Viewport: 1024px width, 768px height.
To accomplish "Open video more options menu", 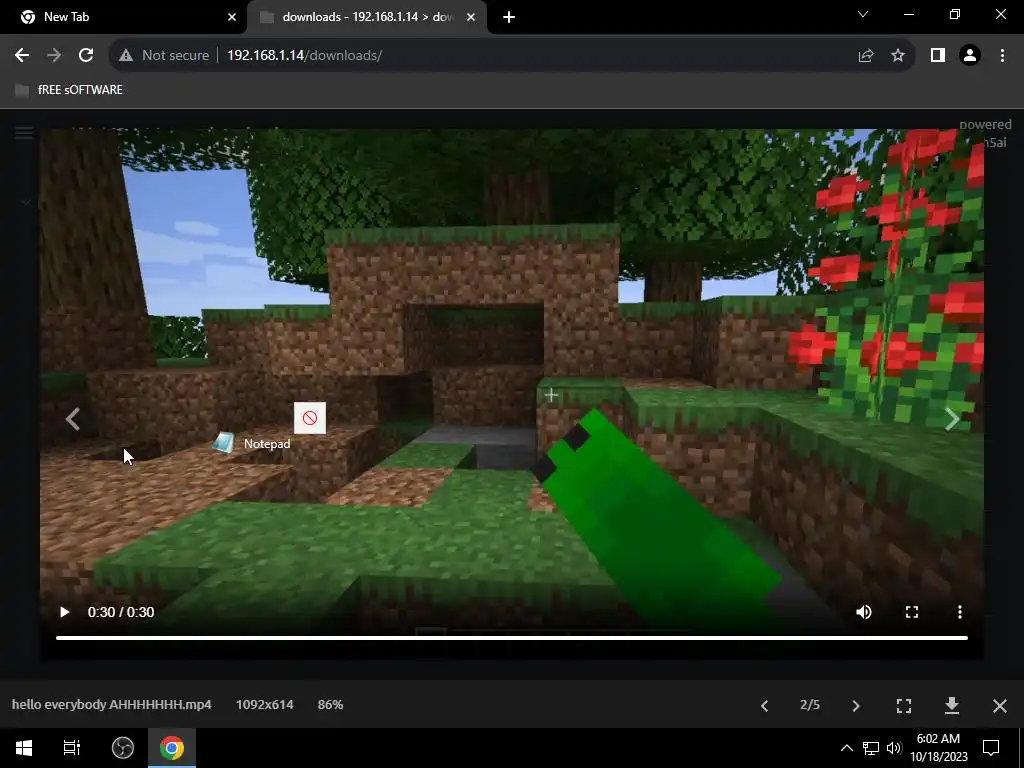I will click(959, 612).
